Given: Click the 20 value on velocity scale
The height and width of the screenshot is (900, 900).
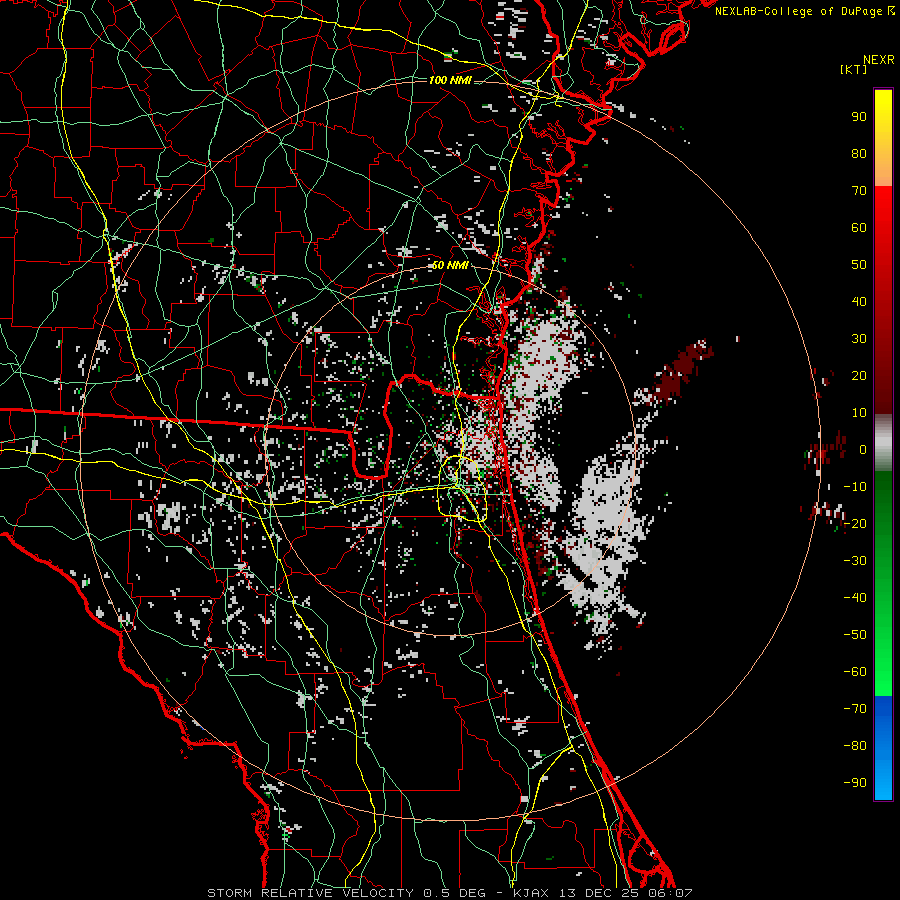Looking at the screenshot, I should [859, 376].
